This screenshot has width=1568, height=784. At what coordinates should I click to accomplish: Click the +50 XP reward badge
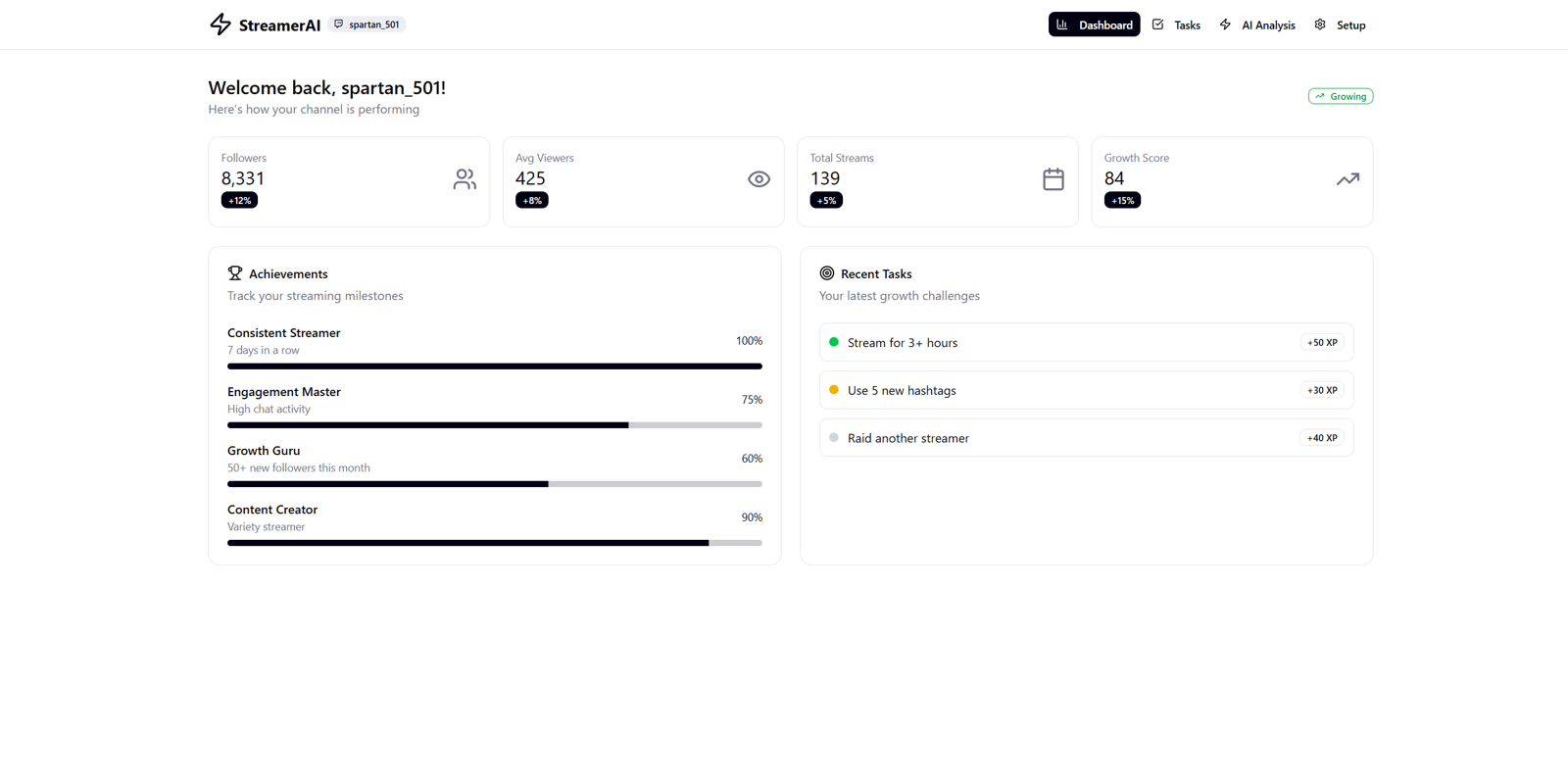click(1322, 343)
